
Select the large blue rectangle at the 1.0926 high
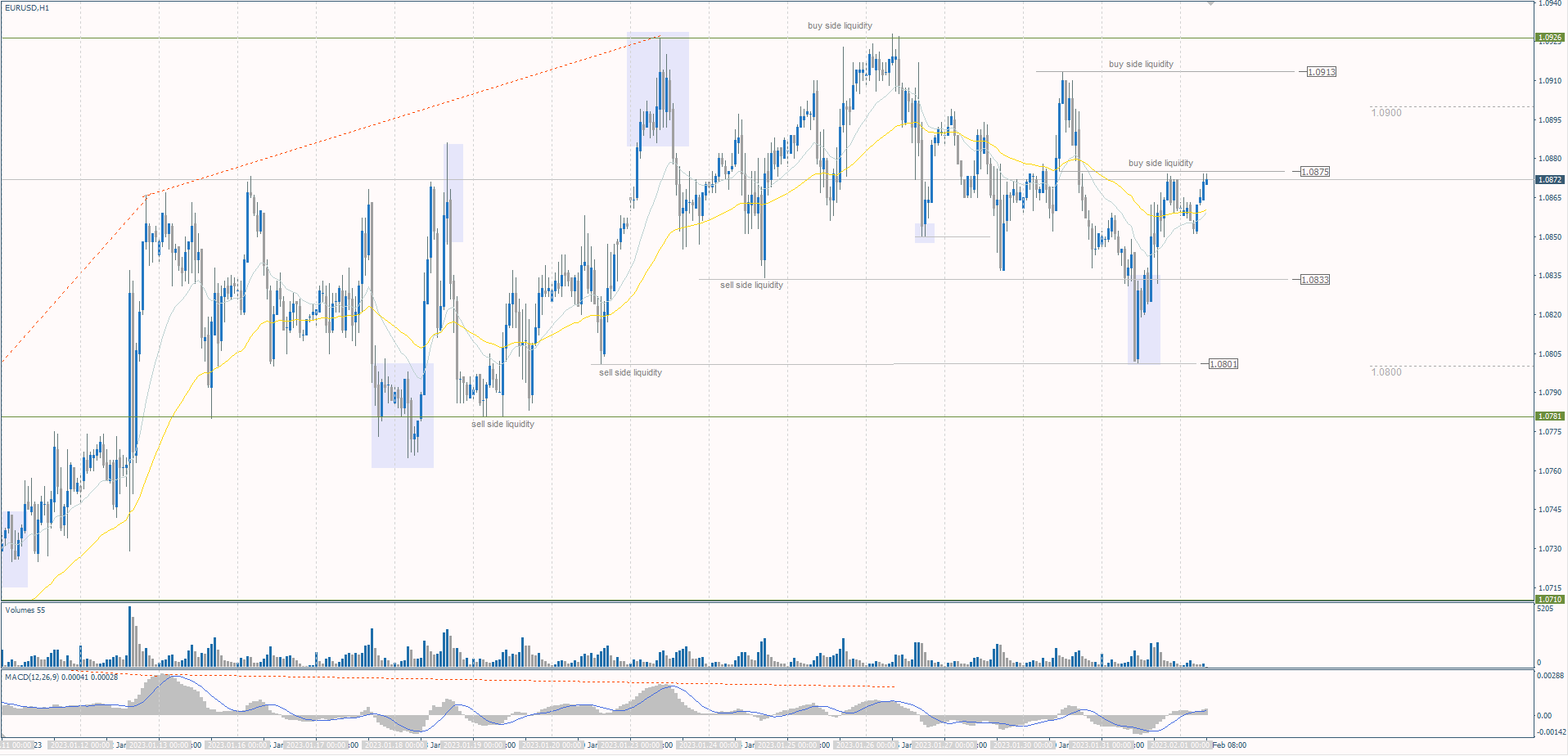[x=658, y=89]
